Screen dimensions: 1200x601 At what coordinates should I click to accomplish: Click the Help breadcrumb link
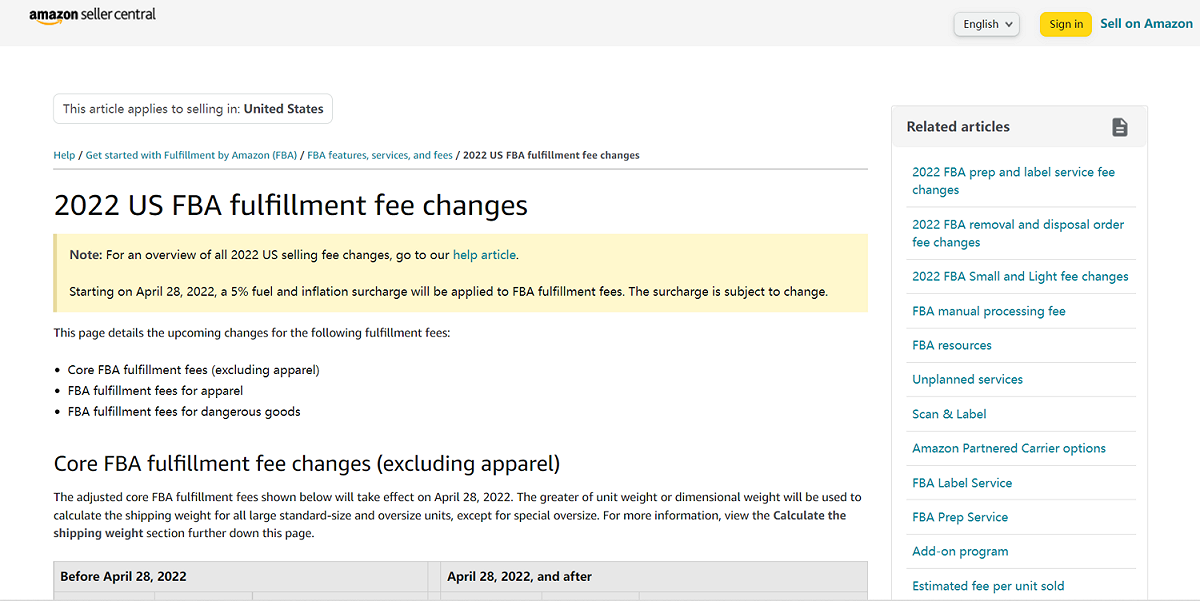tap(64, 155)
